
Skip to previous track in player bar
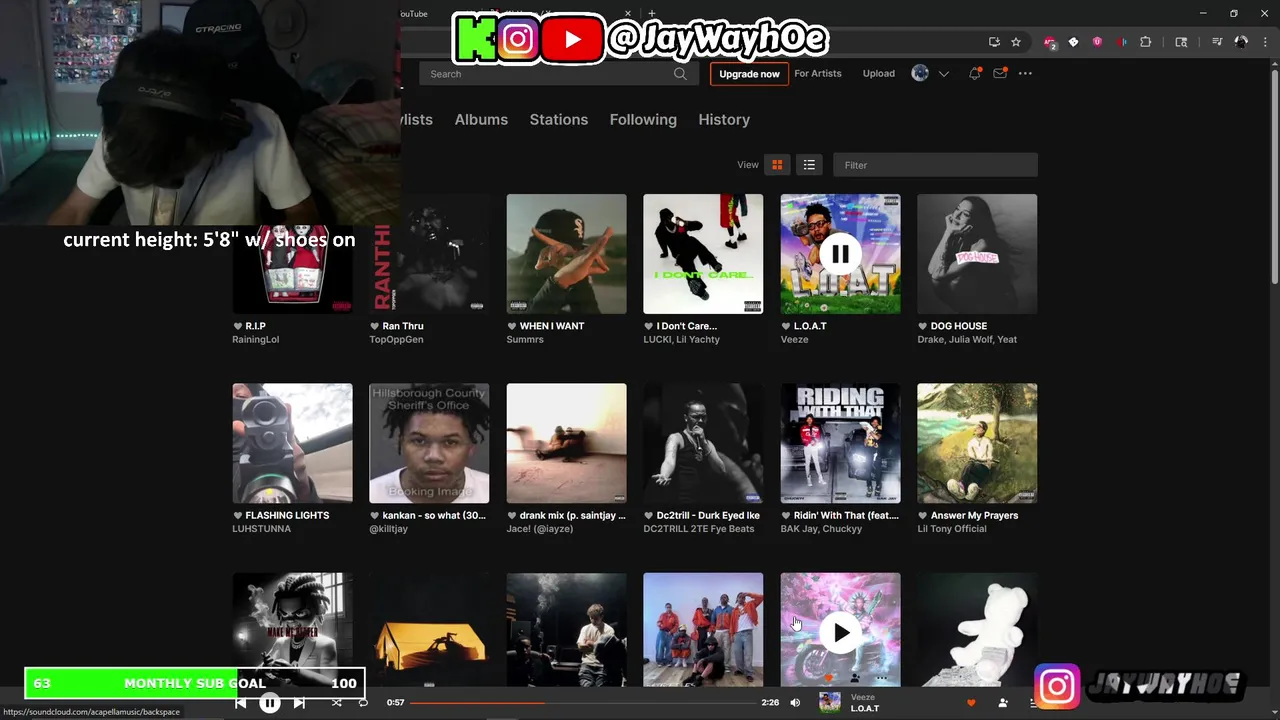click(241, 703)
